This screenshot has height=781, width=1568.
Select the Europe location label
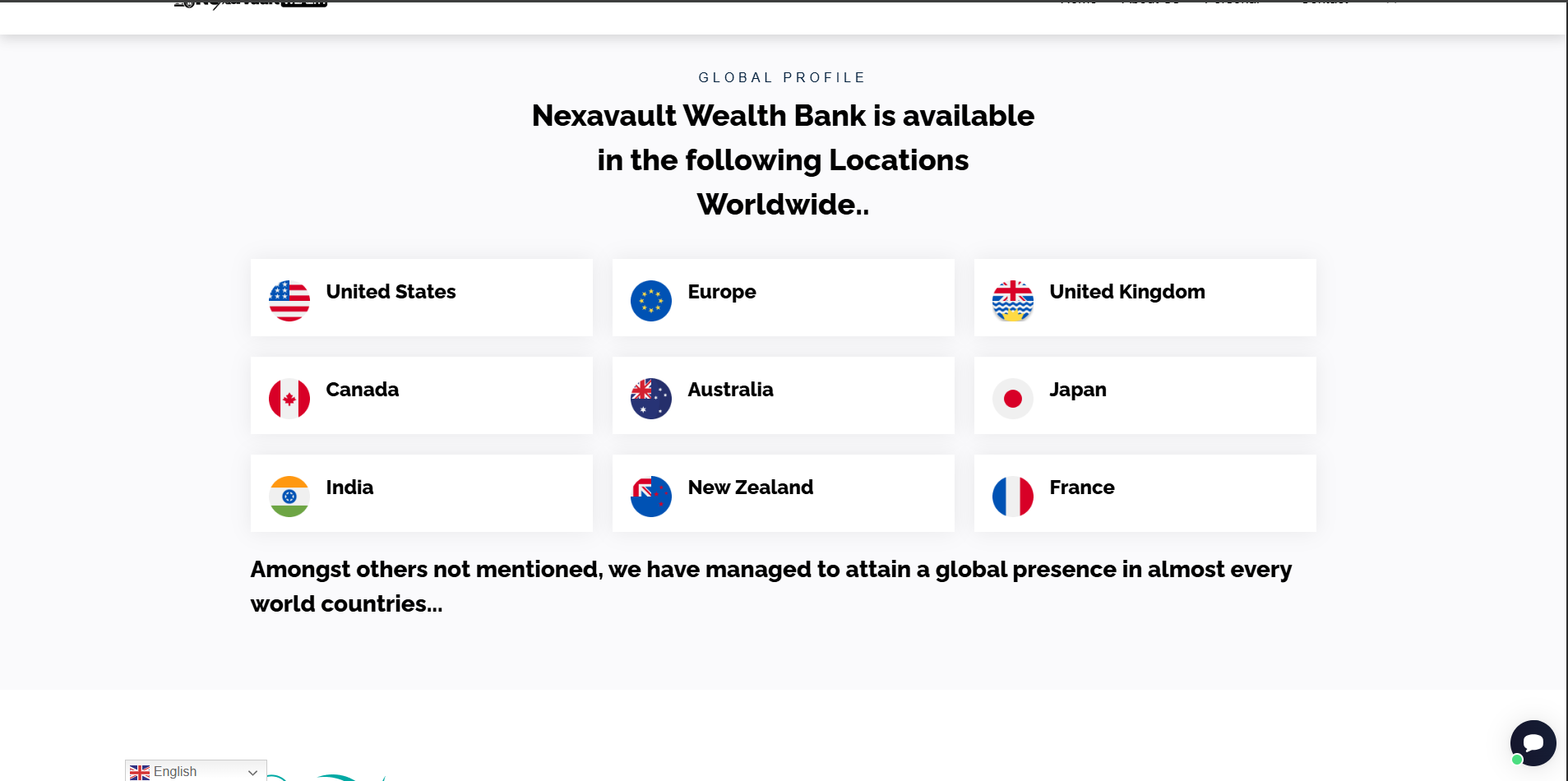(x=722, y=292)
